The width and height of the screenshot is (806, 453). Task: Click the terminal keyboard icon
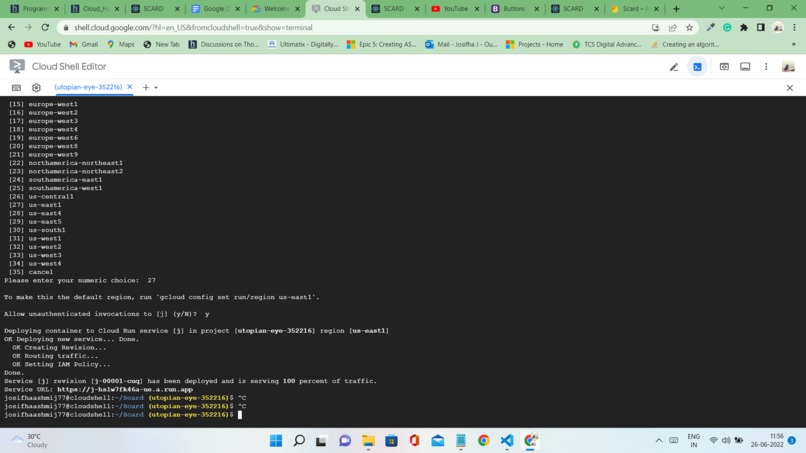(16, 88)
